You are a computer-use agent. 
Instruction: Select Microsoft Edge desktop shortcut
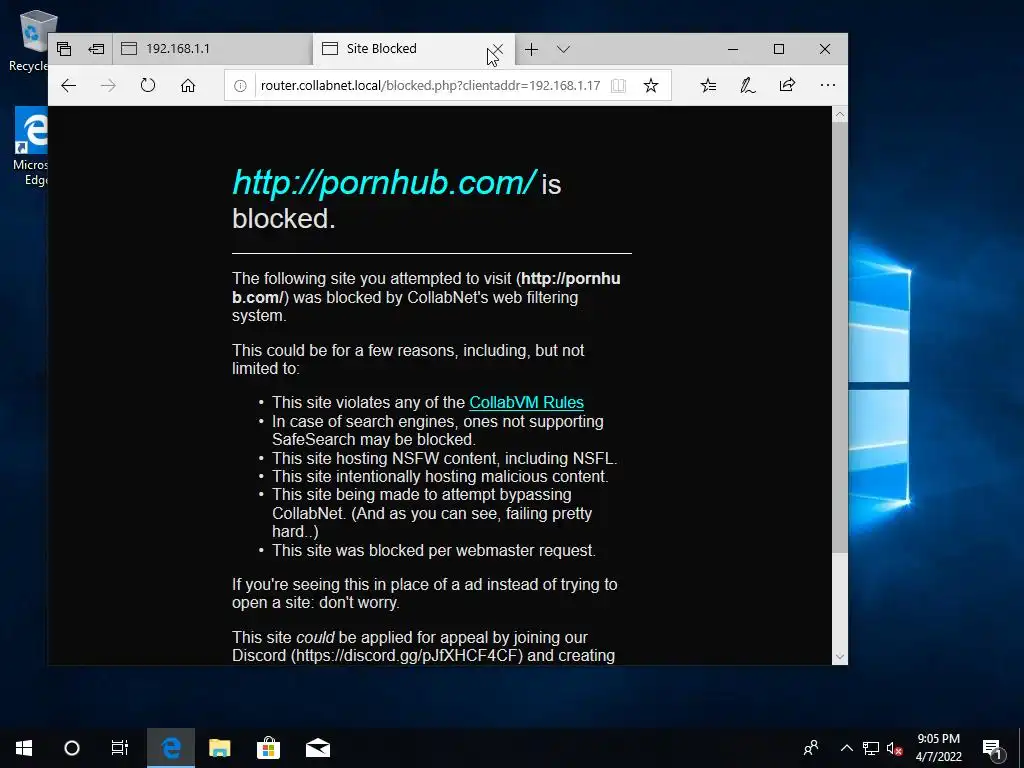30,148
